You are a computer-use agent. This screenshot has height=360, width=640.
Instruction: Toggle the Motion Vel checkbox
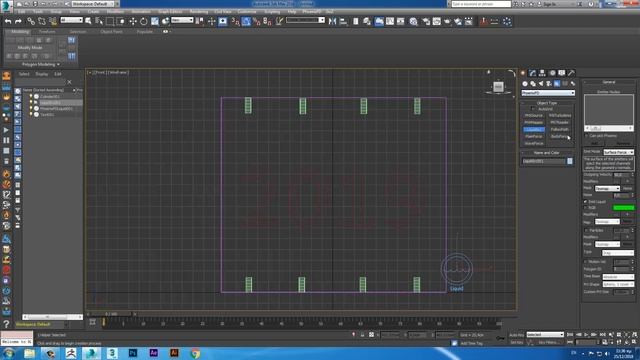pyautogui.click(x=586, y=262)
